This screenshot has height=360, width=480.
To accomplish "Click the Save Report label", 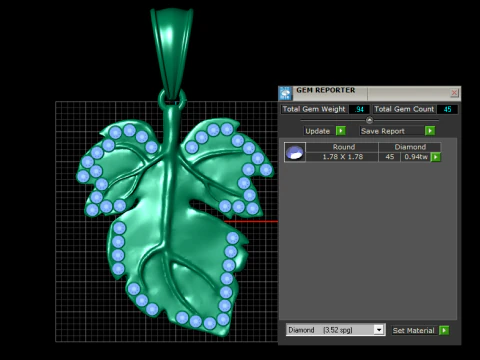I will [383, 131].
